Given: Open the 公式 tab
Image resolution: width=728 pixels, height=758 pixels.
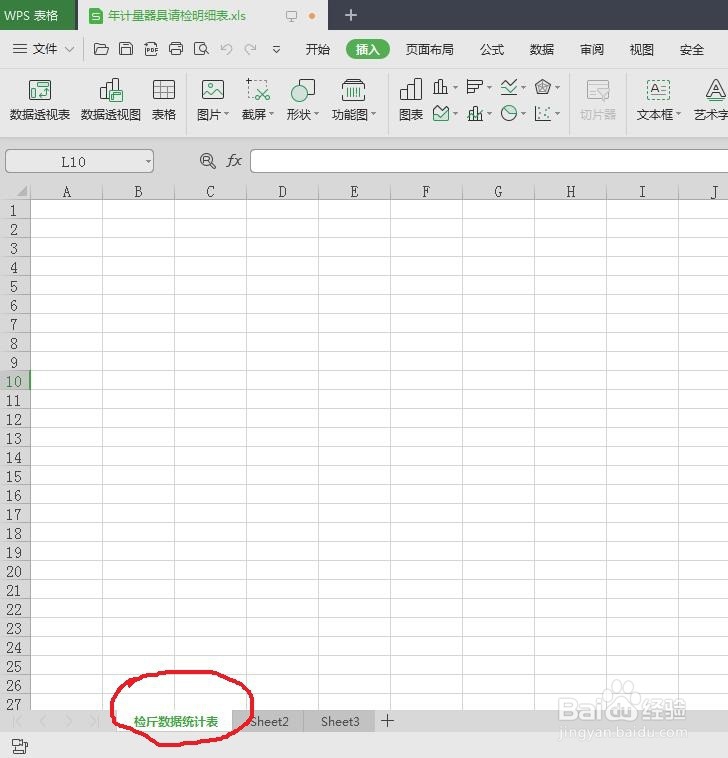Looking at the screenshot, I should [x=492, y=49].
